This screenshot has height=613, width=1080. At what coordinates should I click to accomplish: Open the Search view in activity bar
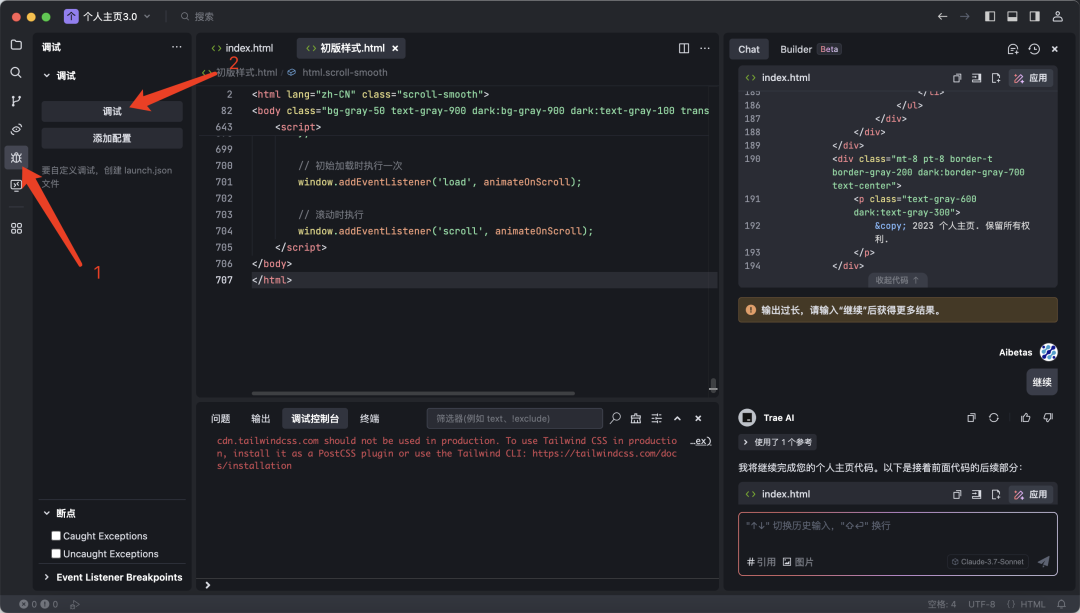coord(16,72)
